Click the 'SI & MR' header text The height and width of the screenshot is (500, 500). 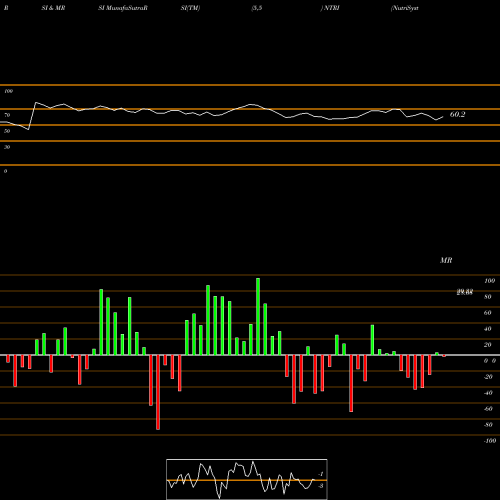(53, 8)
